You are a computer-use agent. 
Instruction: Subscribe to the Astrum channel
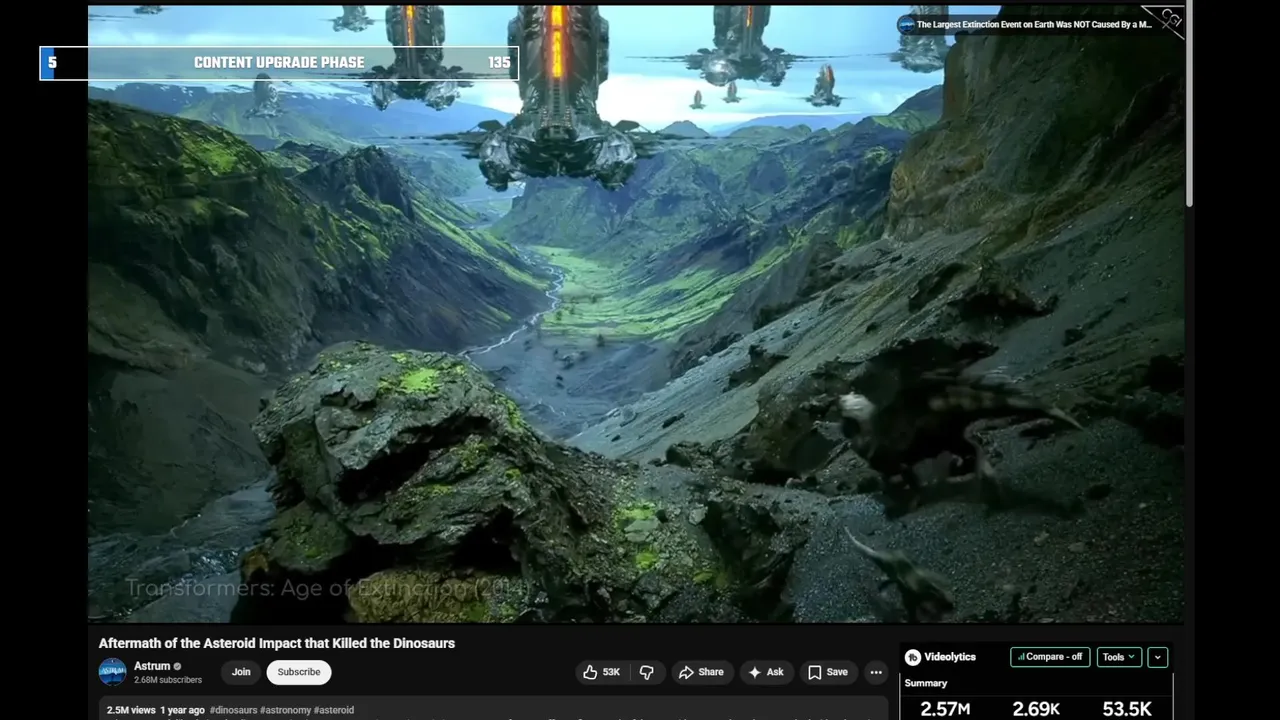(299, 672)
